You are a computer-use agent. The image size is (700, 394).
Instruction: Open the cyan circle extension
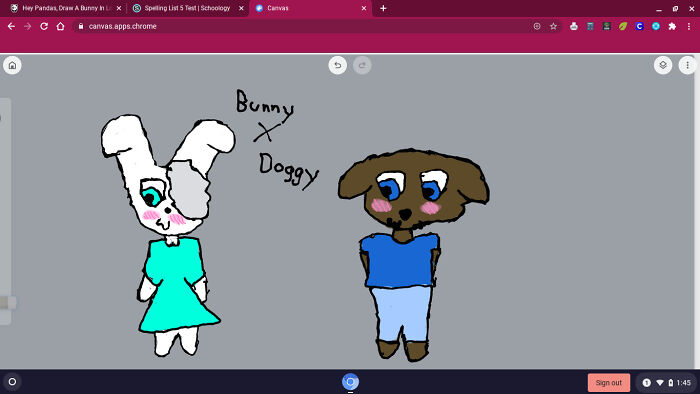point(656,26)
